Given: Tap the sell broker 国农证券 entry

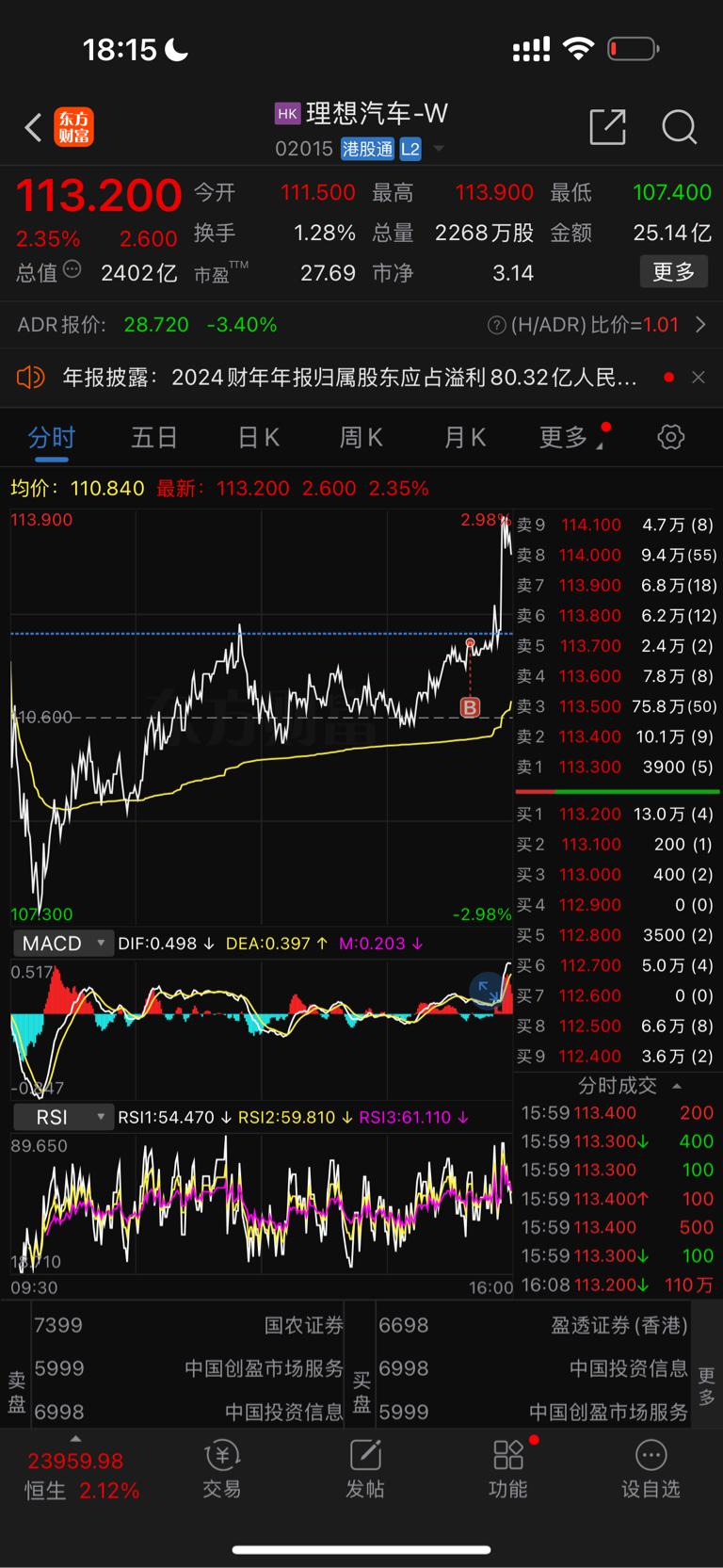Looking at the screenshot, I should pos(188,1325).
